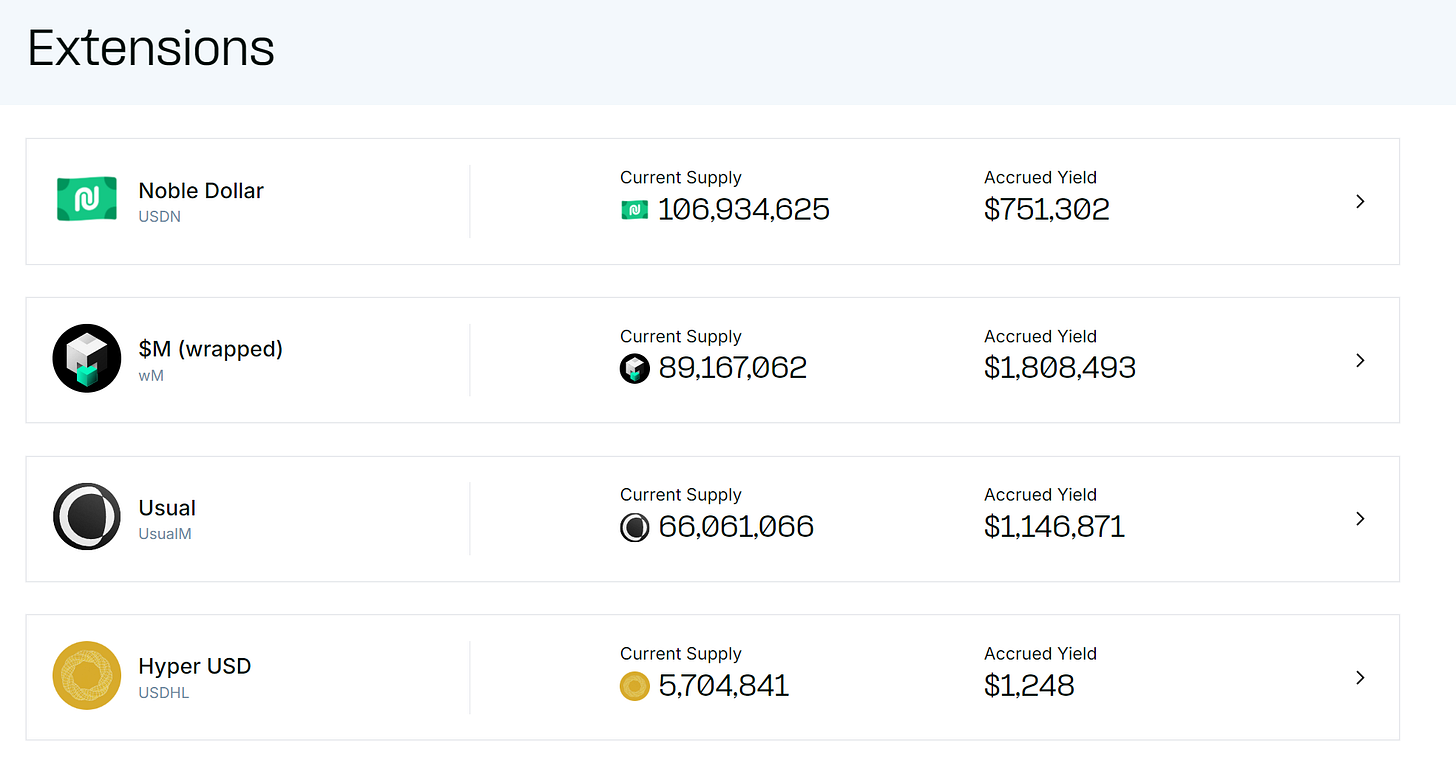The height and width of the screenshot is (769, 1456).
Task: Click Accrued Yield label in Usual row
Action: pyautogui.click(x=1040, y=495)
